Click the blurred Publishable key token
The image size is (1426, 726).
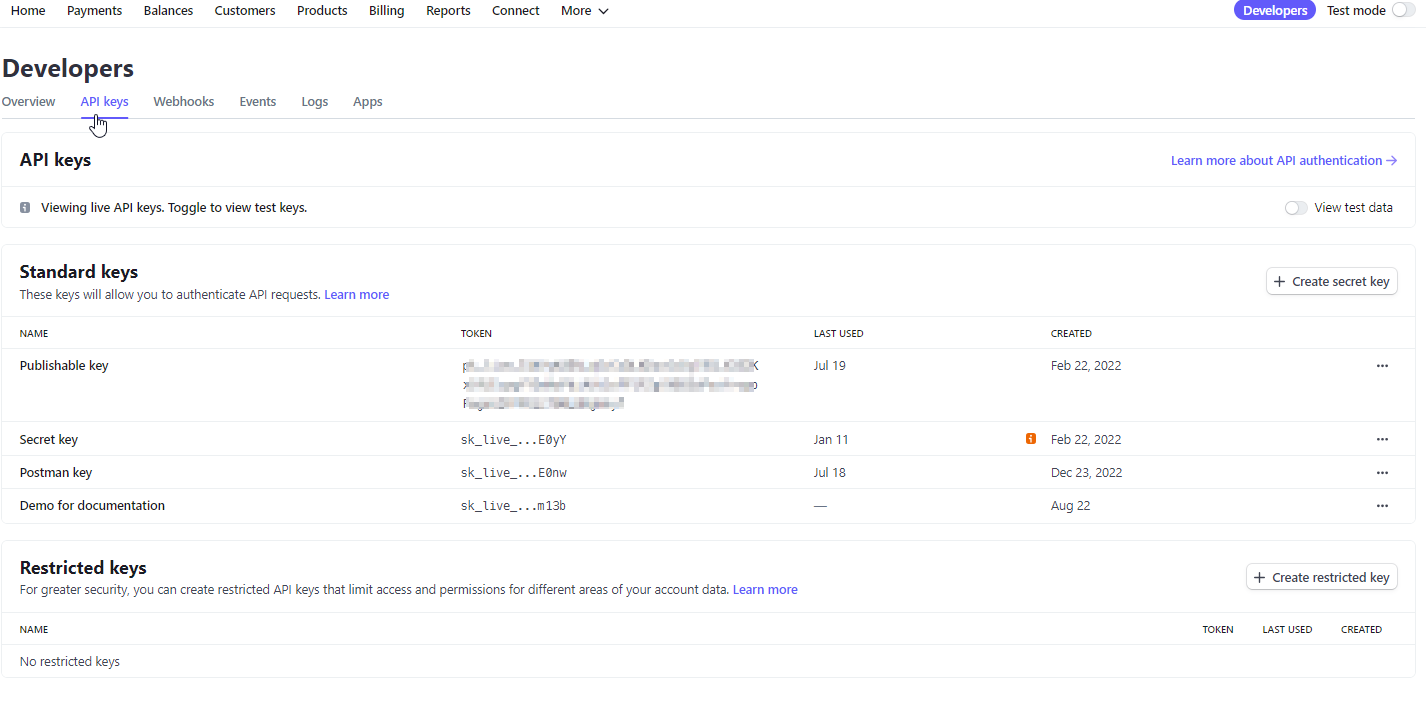[609, 385]
